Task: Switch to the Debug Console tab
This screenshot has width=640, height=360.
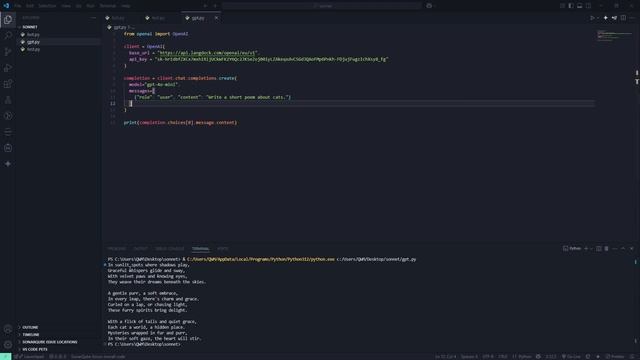Action: (x=169, y=249)
